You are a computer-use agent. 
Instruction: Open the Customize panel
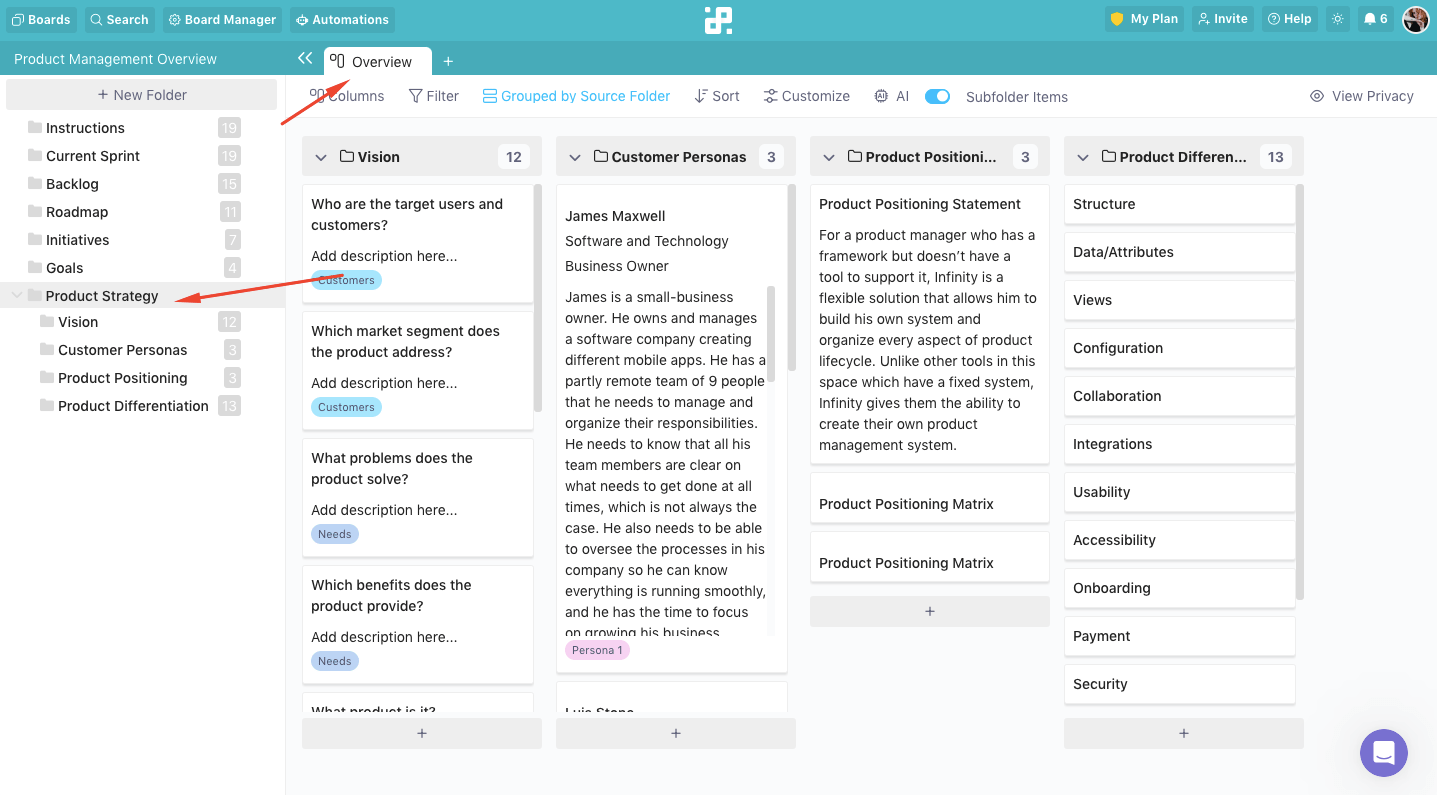(x=806, y=95)
